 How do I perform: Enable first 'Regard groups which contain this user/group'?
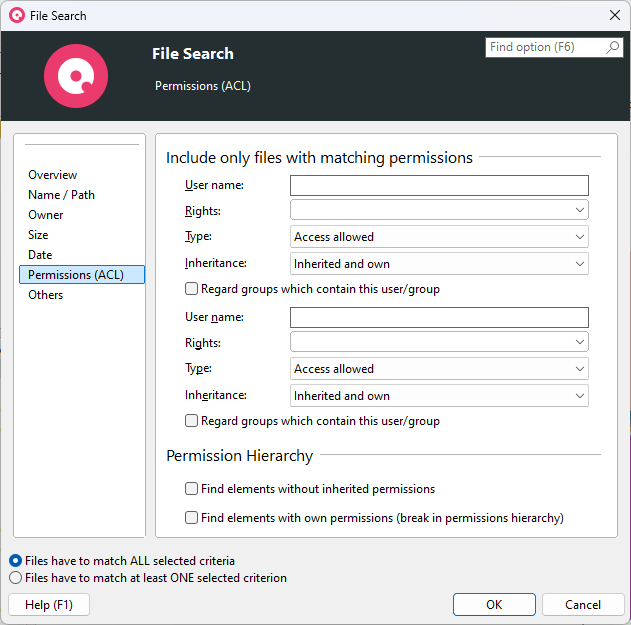(x=192, y=289)
